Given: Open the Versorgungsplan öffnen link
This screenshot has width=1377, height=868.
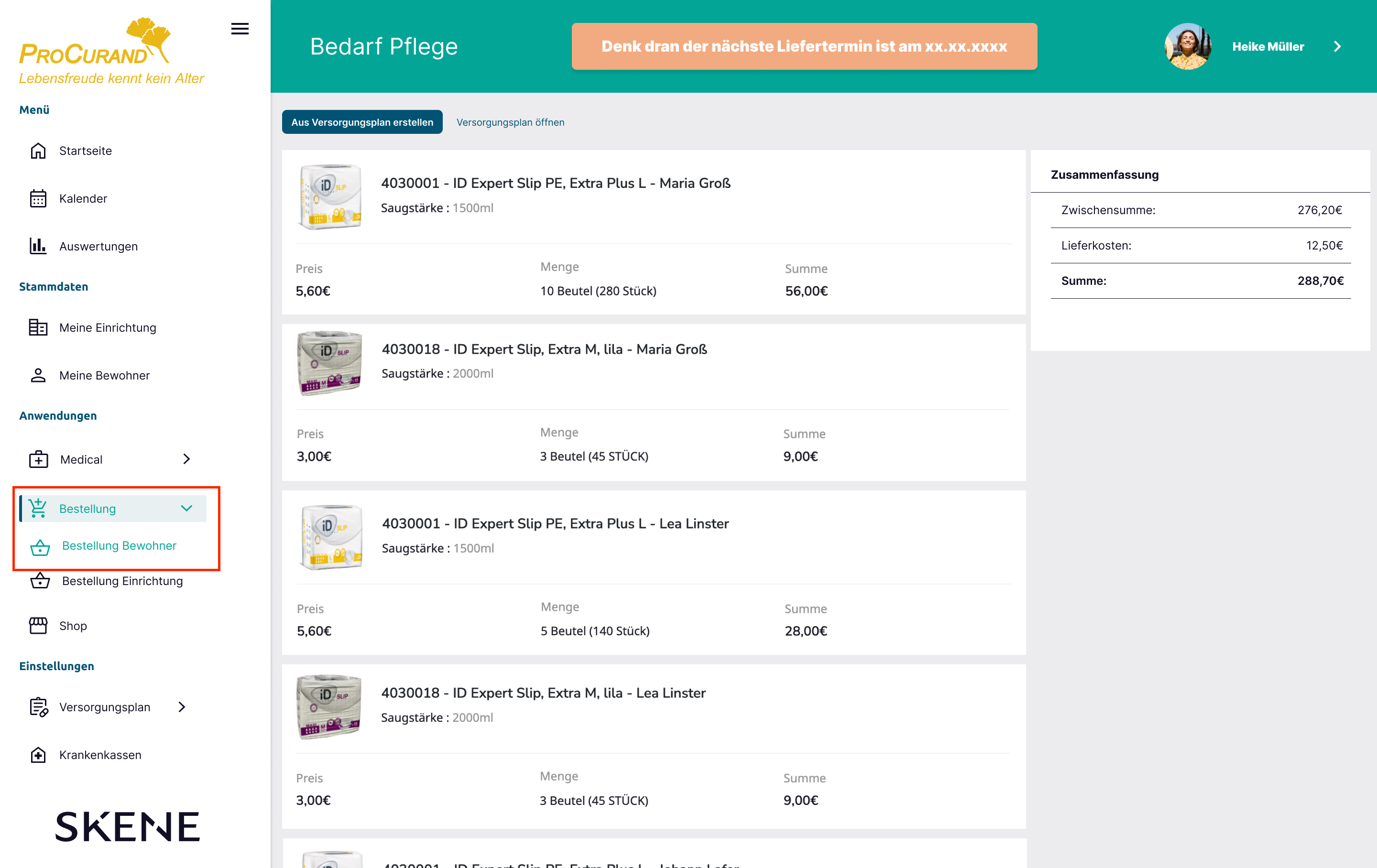Looking at the screenshot, I should (510, 122).
